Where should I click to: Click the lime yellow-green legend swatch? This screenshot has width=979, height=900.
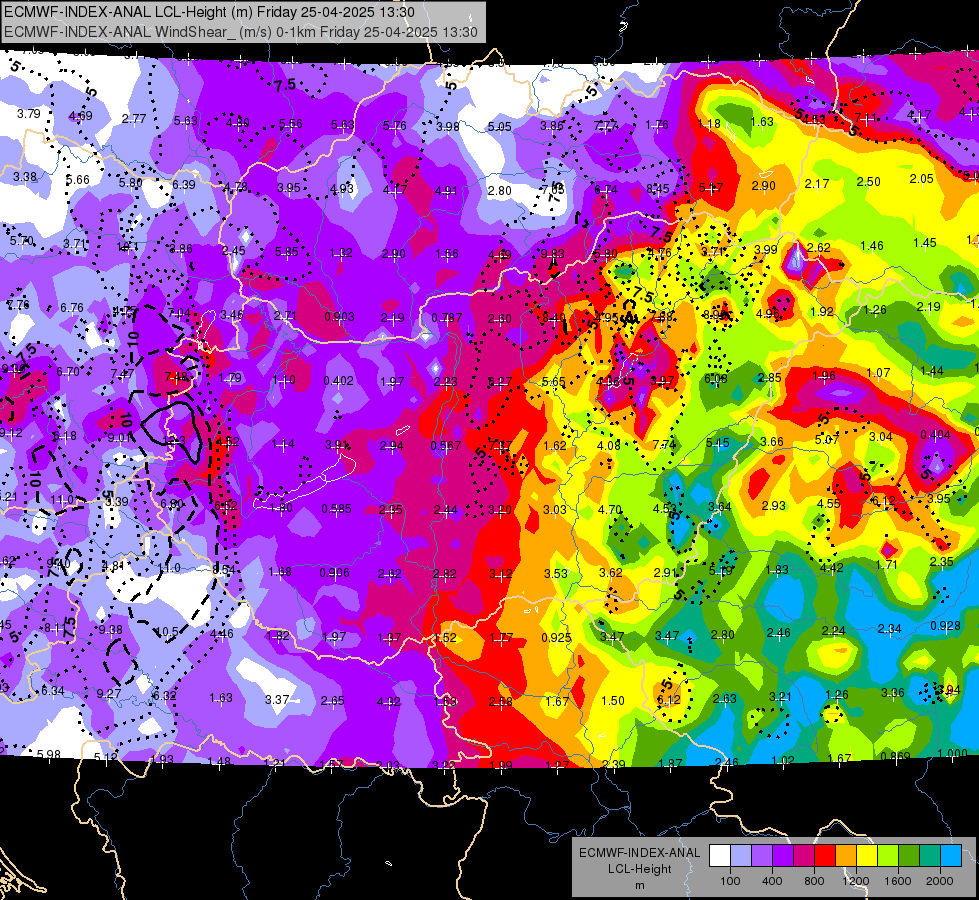pos(888,856)
